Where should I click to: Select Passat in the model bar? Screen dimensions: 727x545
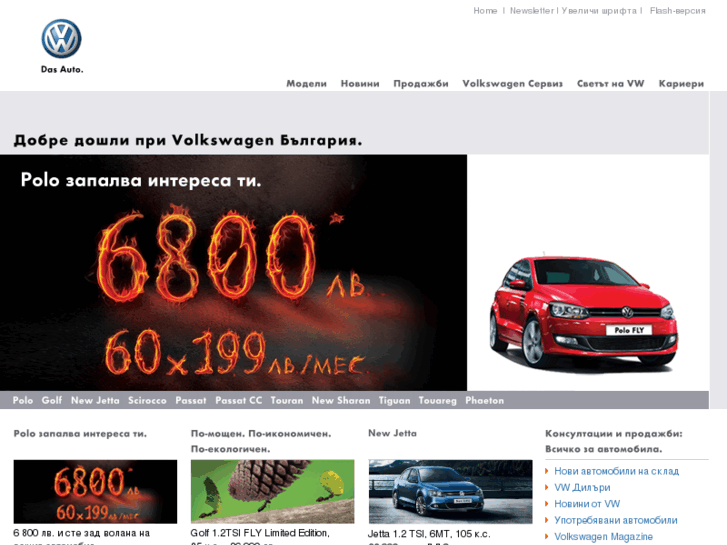coord(191,400)
